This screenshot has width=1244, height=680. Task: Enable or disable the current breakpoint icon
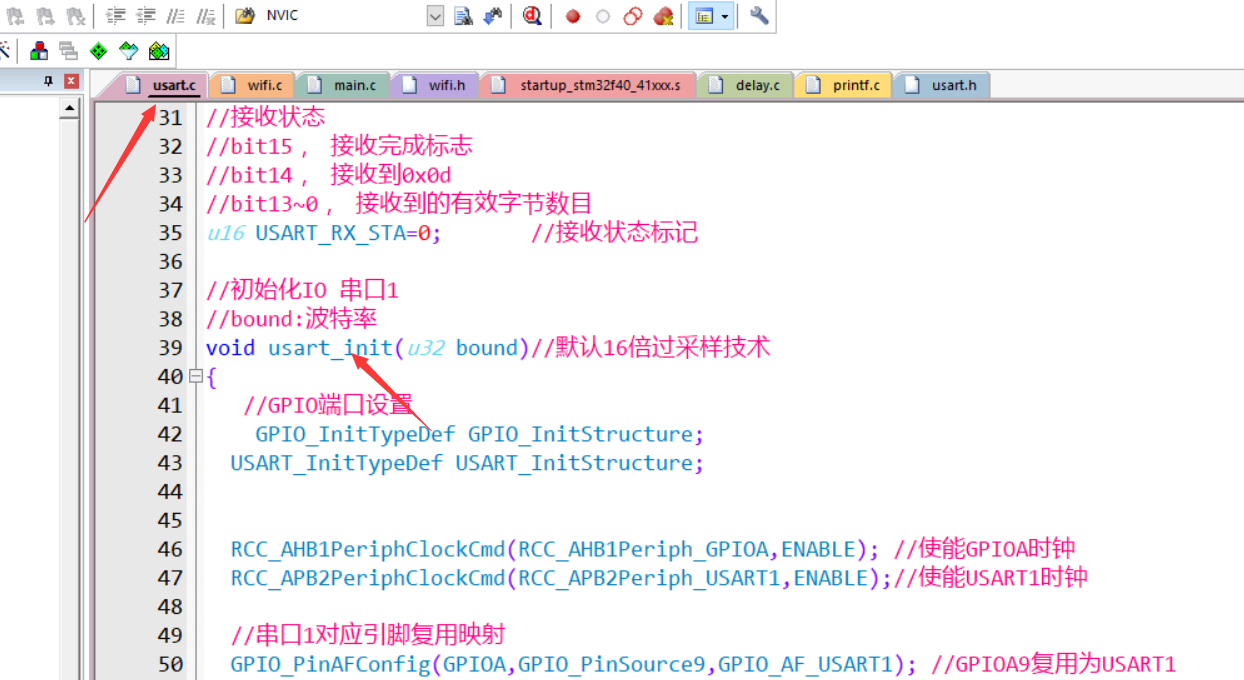[602, 16]
